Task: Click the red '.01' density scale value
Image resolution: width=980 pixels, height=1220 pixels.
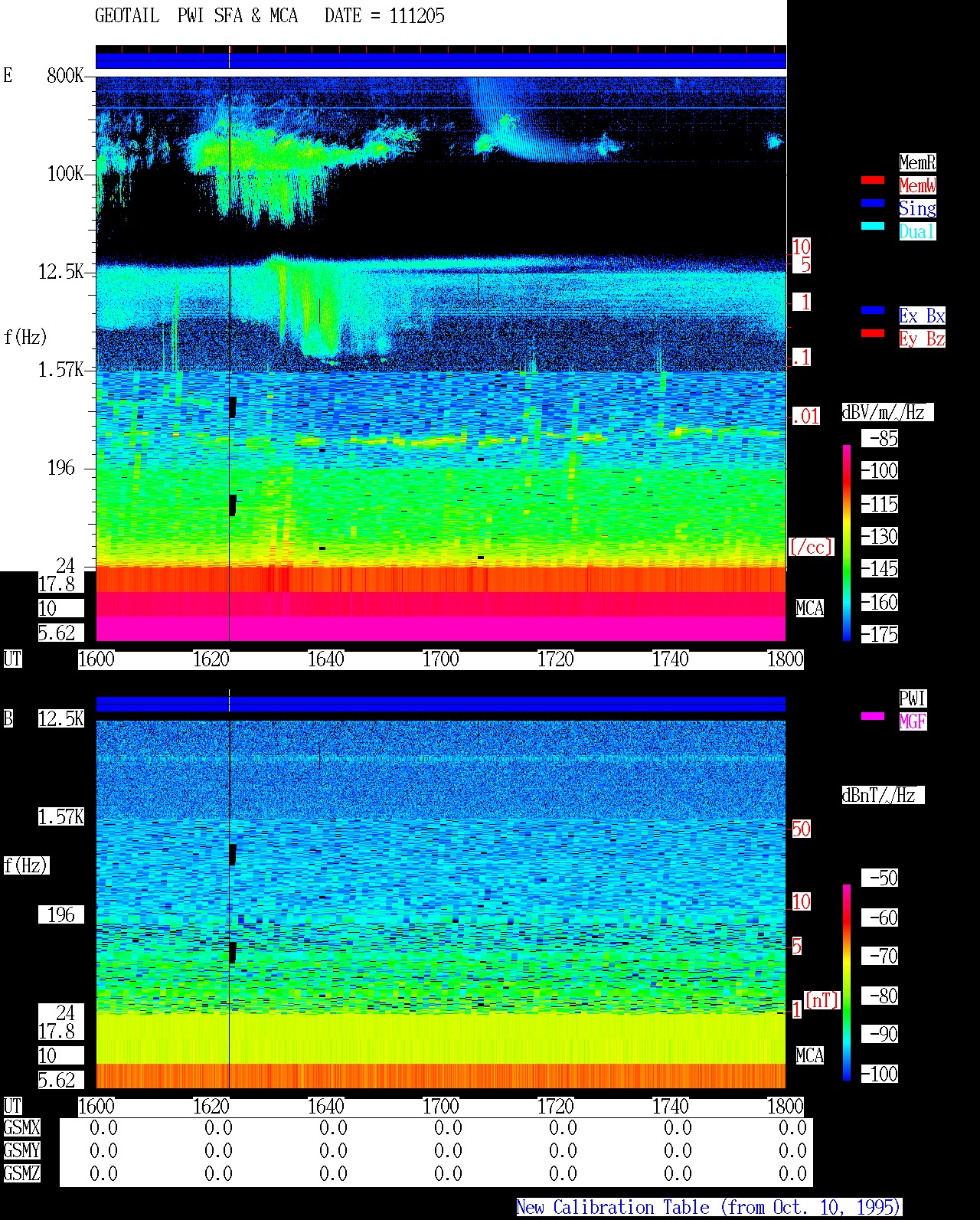Action: tap(805, 417)
